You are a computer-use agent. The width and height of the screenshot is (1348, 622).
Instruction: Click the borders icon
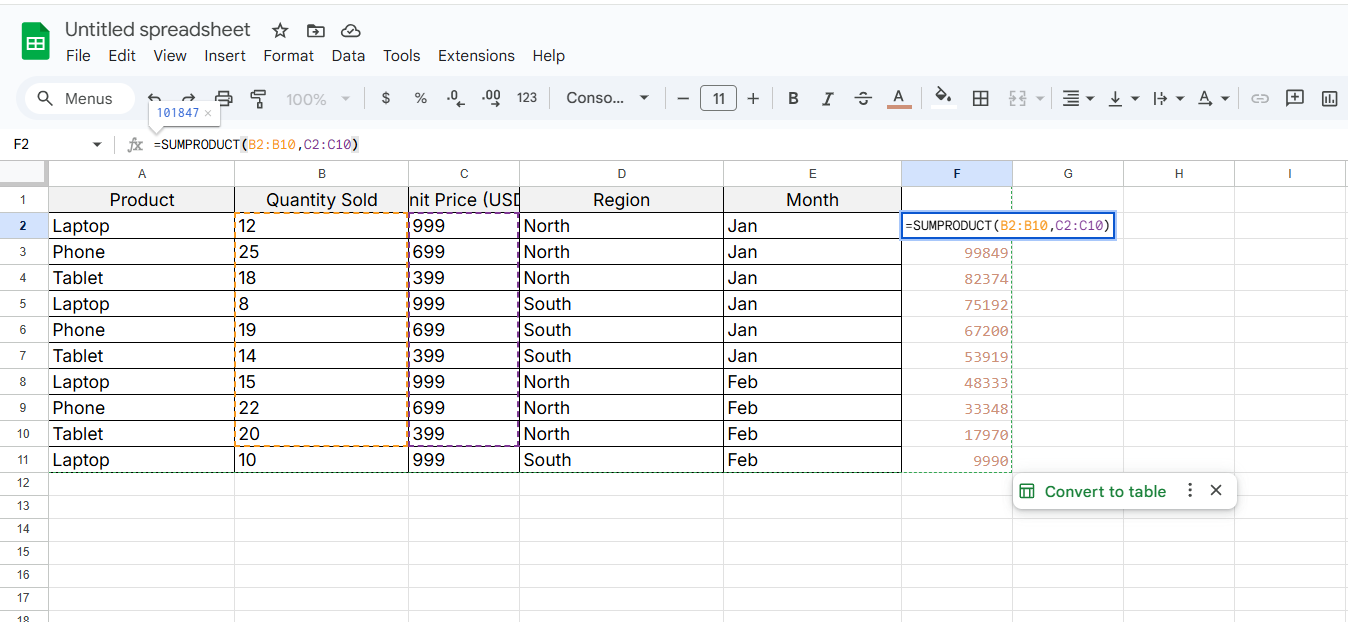tap(981, 98)
